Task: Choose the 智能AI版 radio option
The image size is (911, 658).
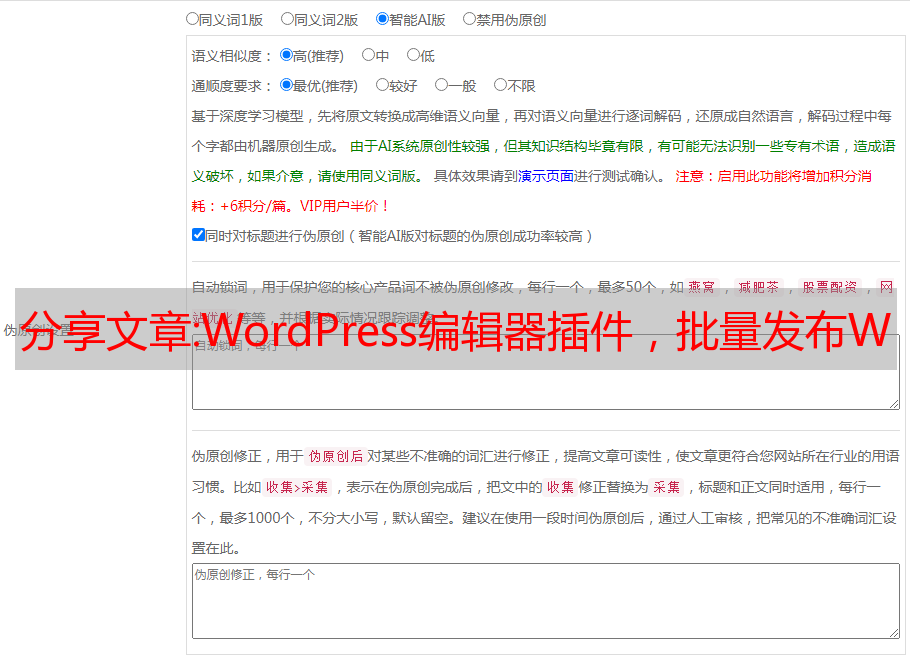Action: point(382,19)
